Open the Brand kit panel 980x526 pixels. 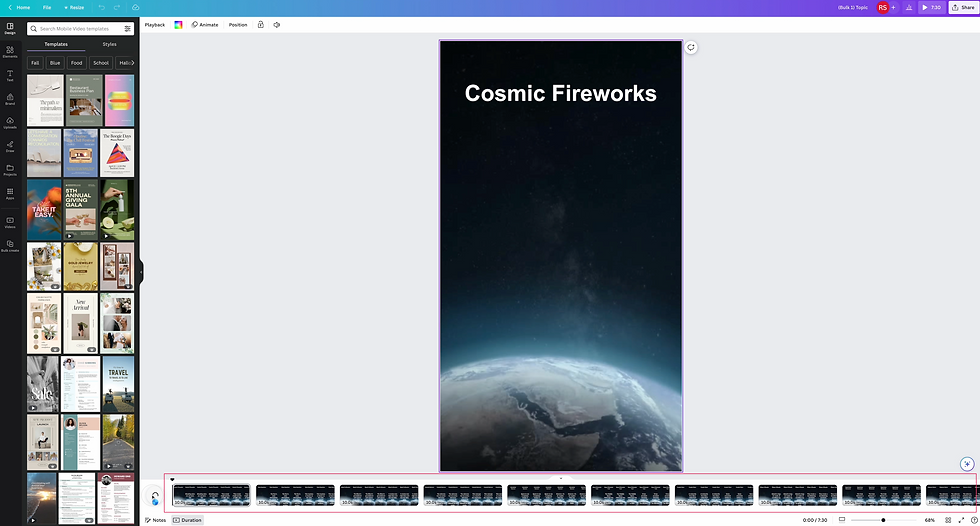coord(10,99)
